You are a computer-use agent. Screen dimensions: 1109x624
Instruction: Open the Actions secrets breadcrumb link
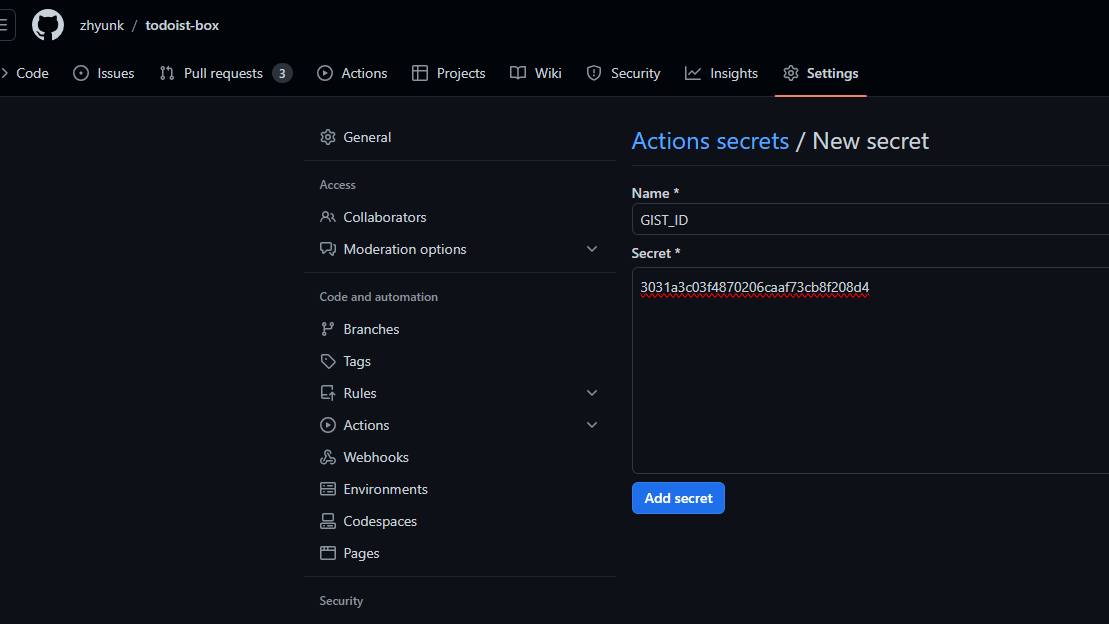[710, 141]
